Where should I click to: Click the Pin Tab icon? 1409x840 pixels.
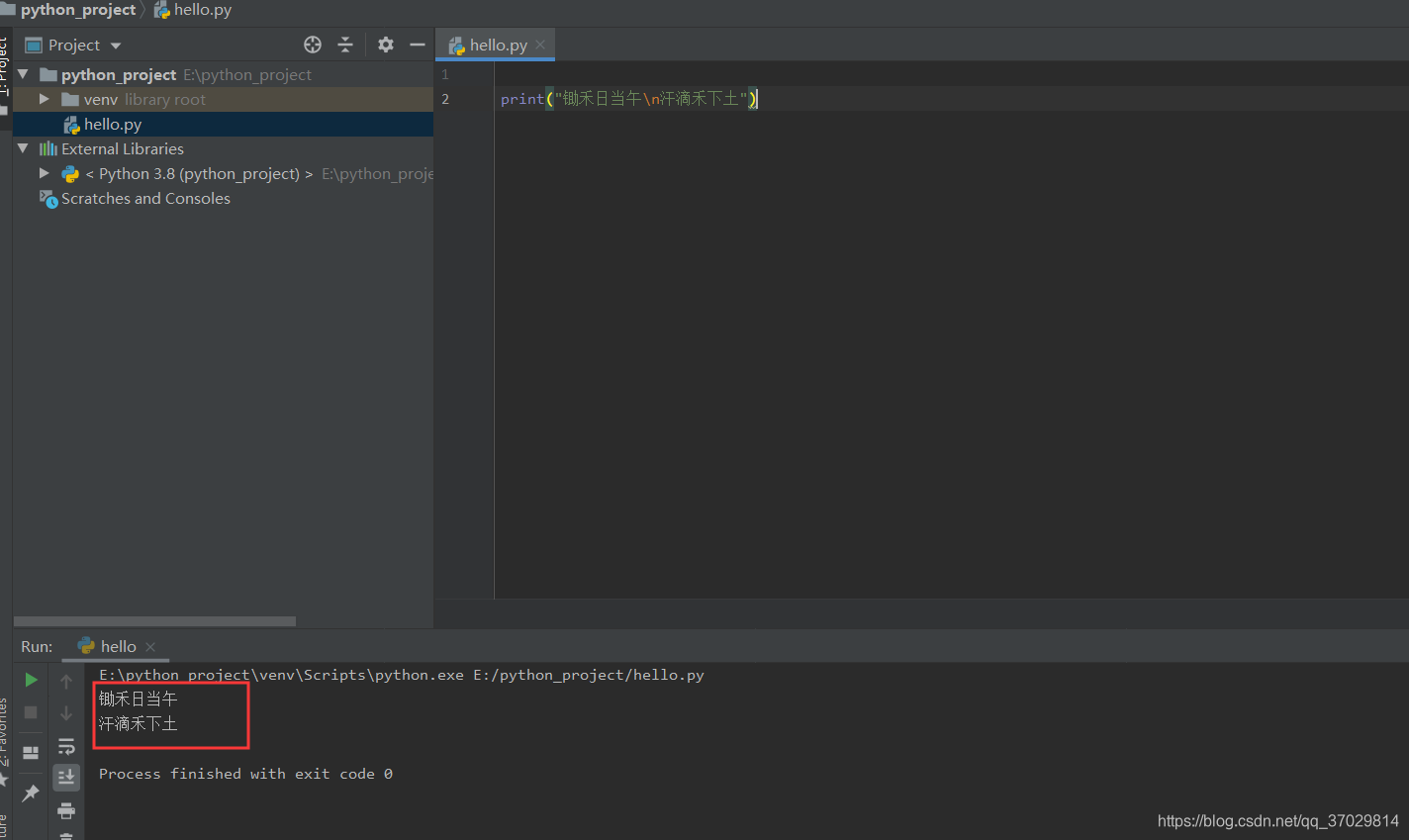click(31, 793)
